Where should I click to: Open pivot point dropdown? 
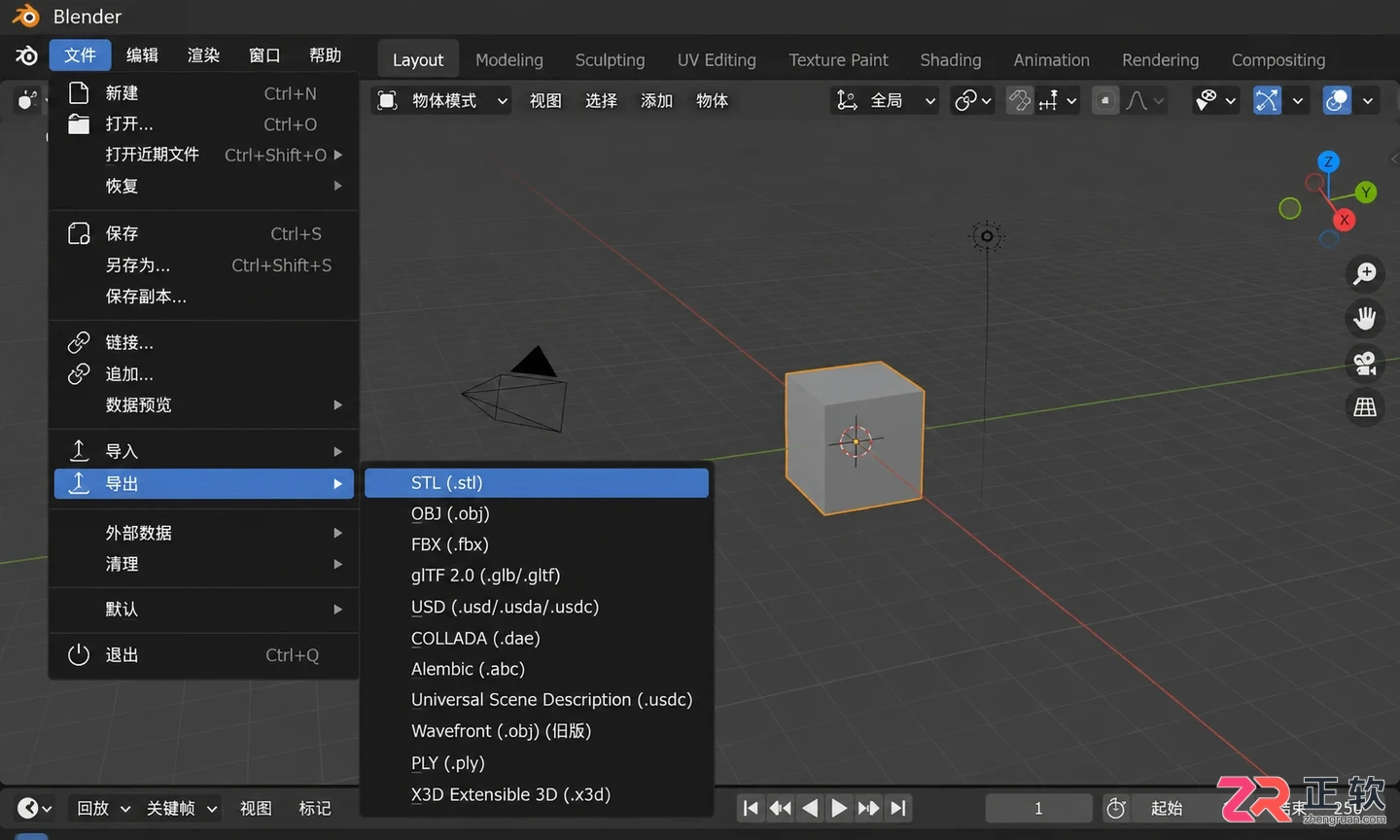(x=973, y=100)
